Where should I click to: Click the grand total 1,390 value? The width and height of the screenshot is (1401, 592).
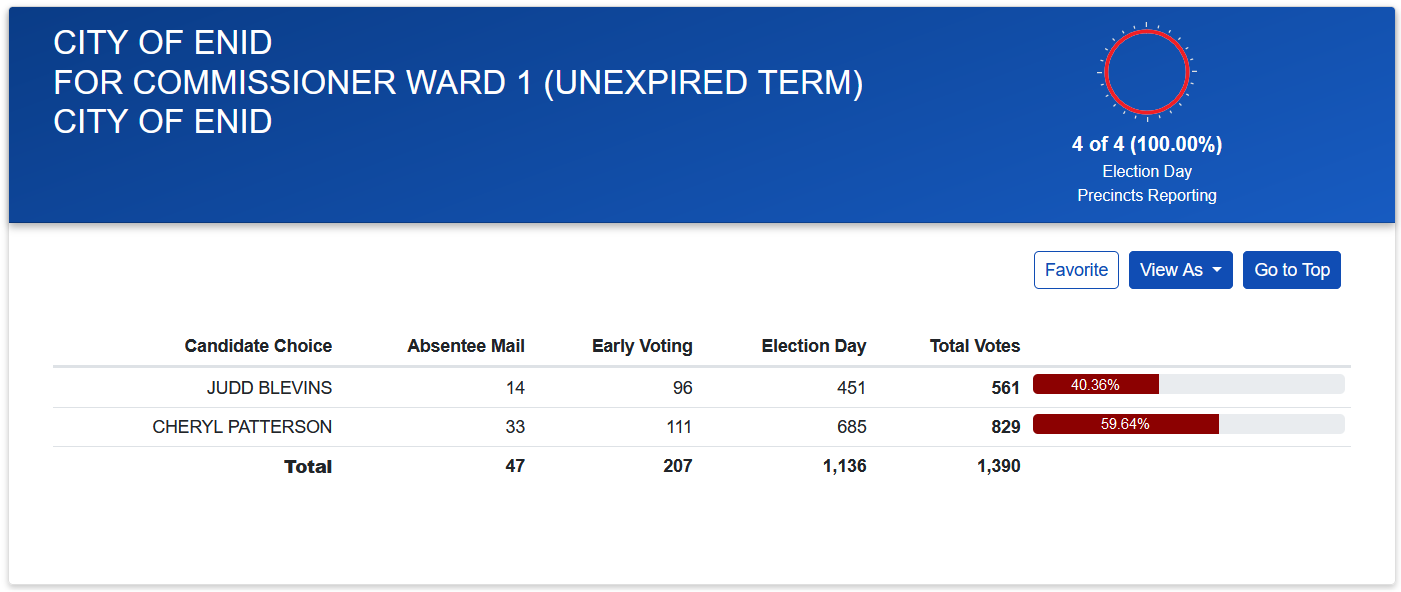point(998,466)
